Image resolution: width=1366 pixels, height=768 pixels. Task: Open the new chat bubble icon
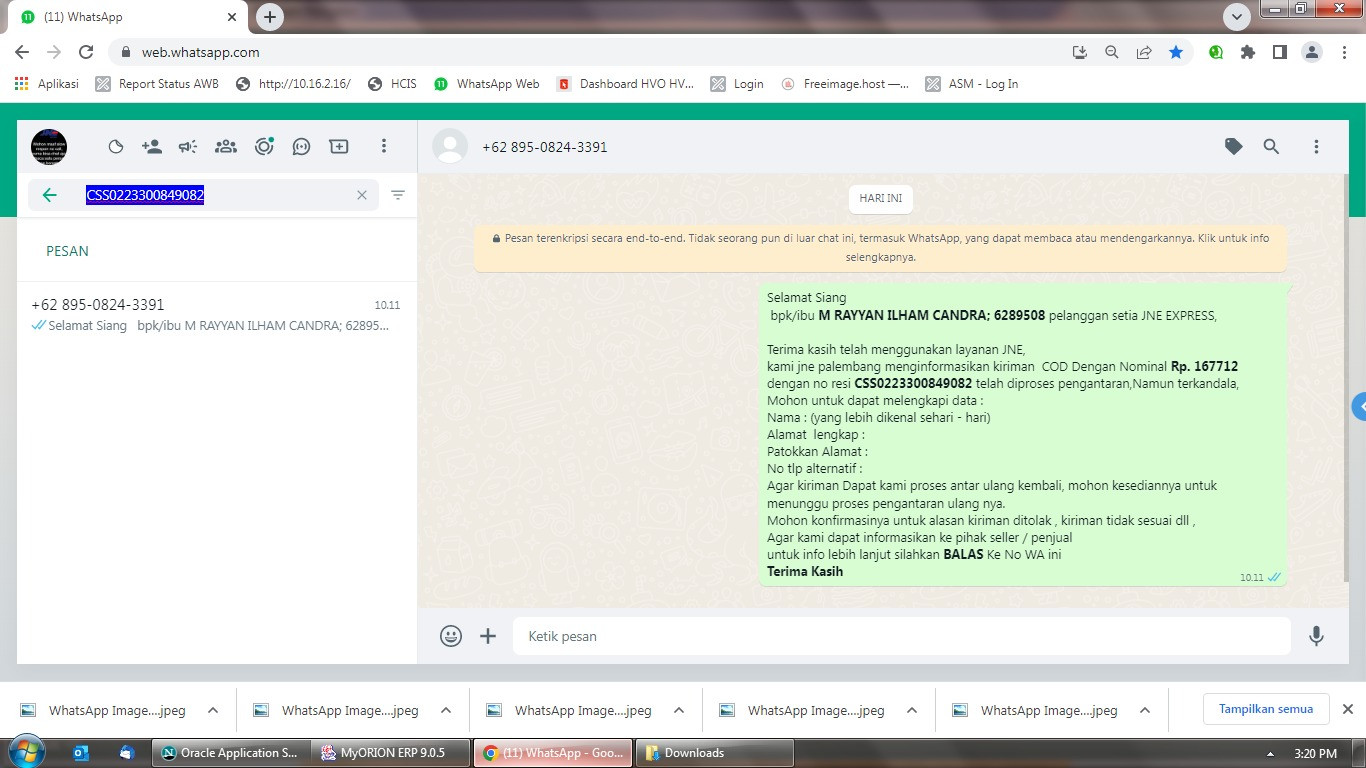[x=301, y=147]
